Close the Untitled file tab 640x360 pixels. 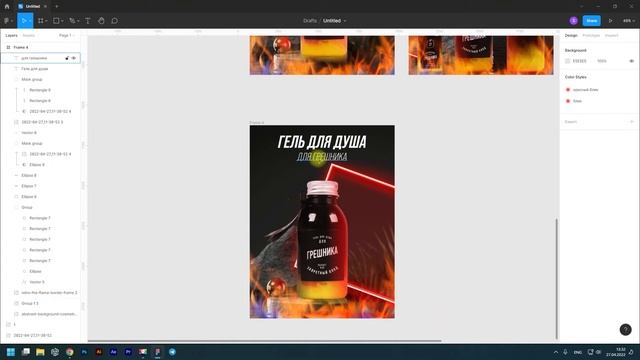tap(45, 7)
